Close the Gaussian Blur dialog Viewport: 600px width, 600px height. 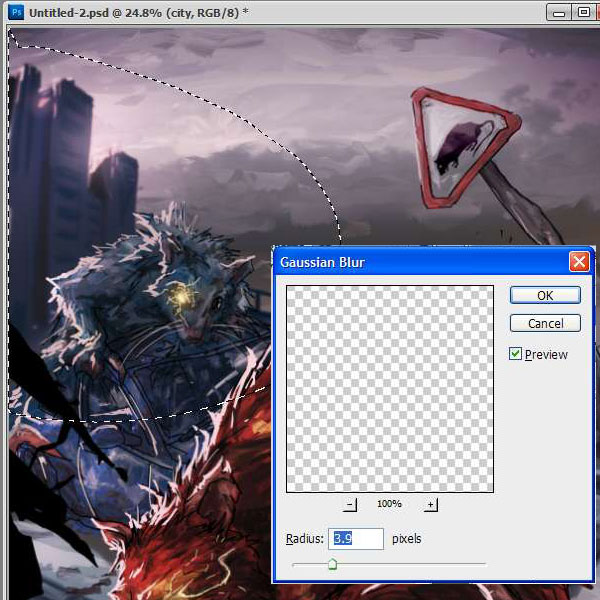tap(579, 262)
